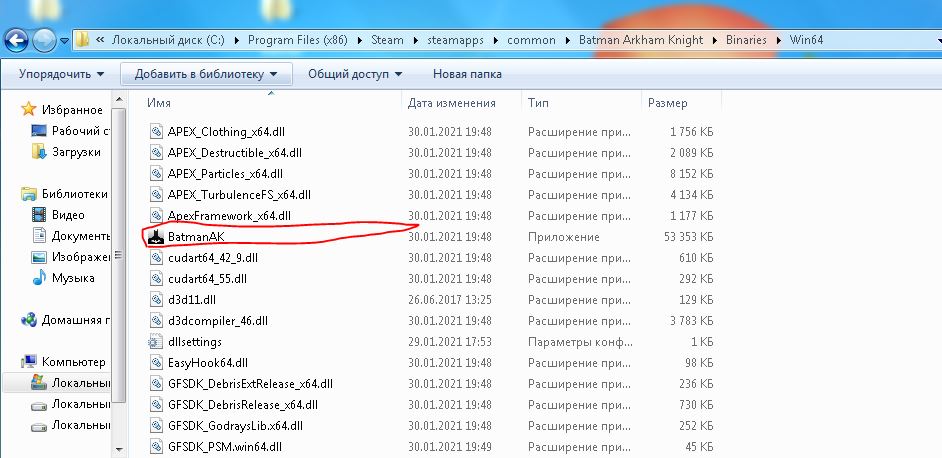This screenshot has height=458, width=942.
Task: Click the Forward navigation arrow button
Action: click(44, 40)
